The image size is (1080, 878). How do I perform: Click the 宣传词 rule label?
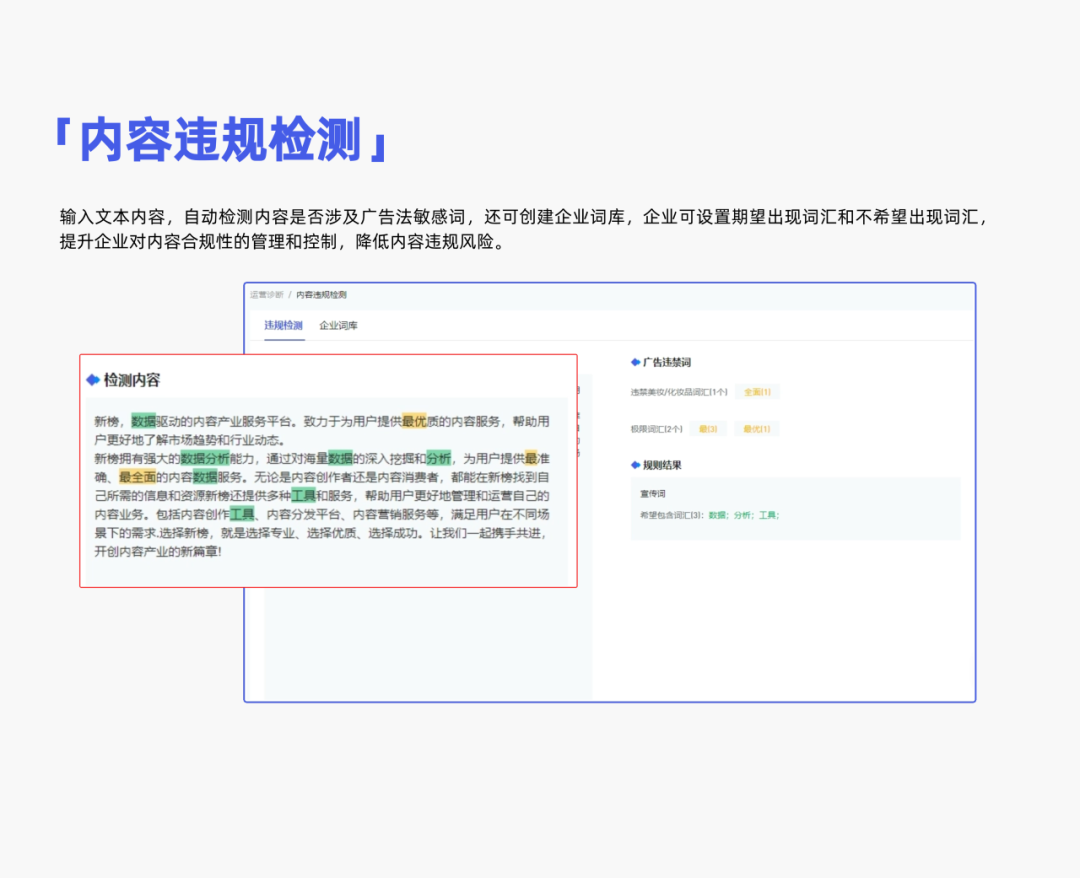(653, 494)
